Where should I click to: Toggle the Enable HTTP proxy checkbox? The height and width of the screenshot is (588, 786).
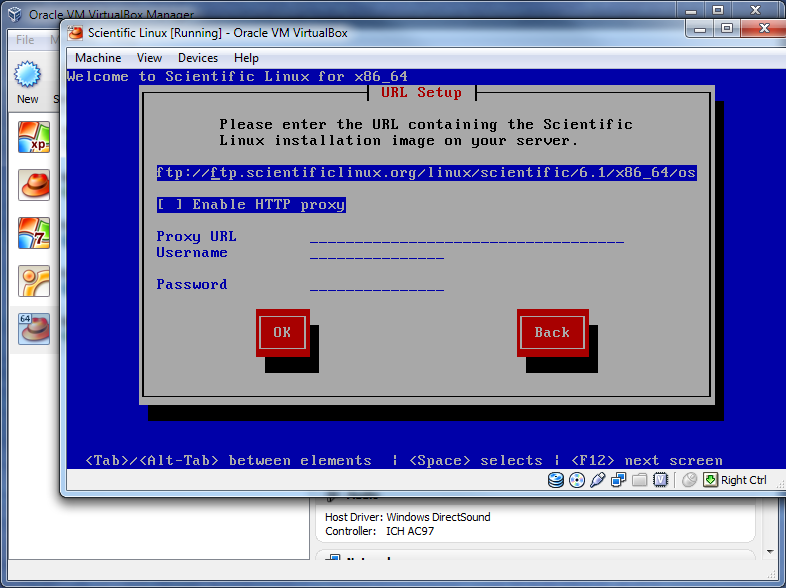pyautogui.click(x=251, y=205)
